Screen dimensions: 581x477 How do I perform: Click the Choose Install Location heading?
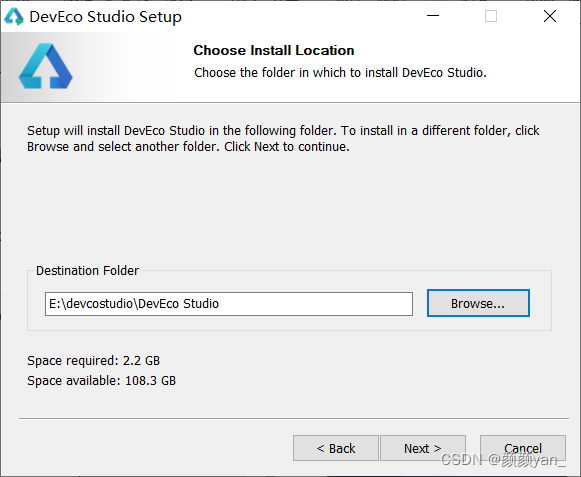274,50
